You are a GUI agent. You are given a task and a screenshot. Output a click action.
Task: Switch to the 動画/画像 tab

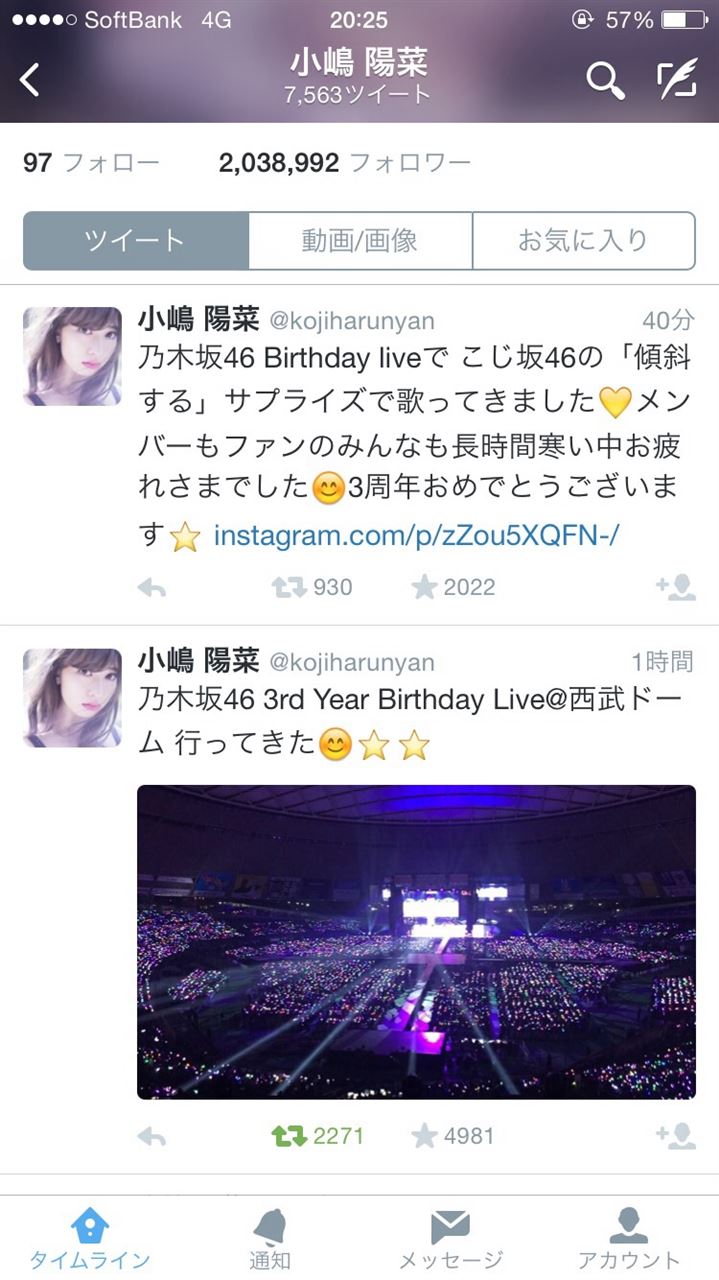pyautogui.click(x=360, y=241)
